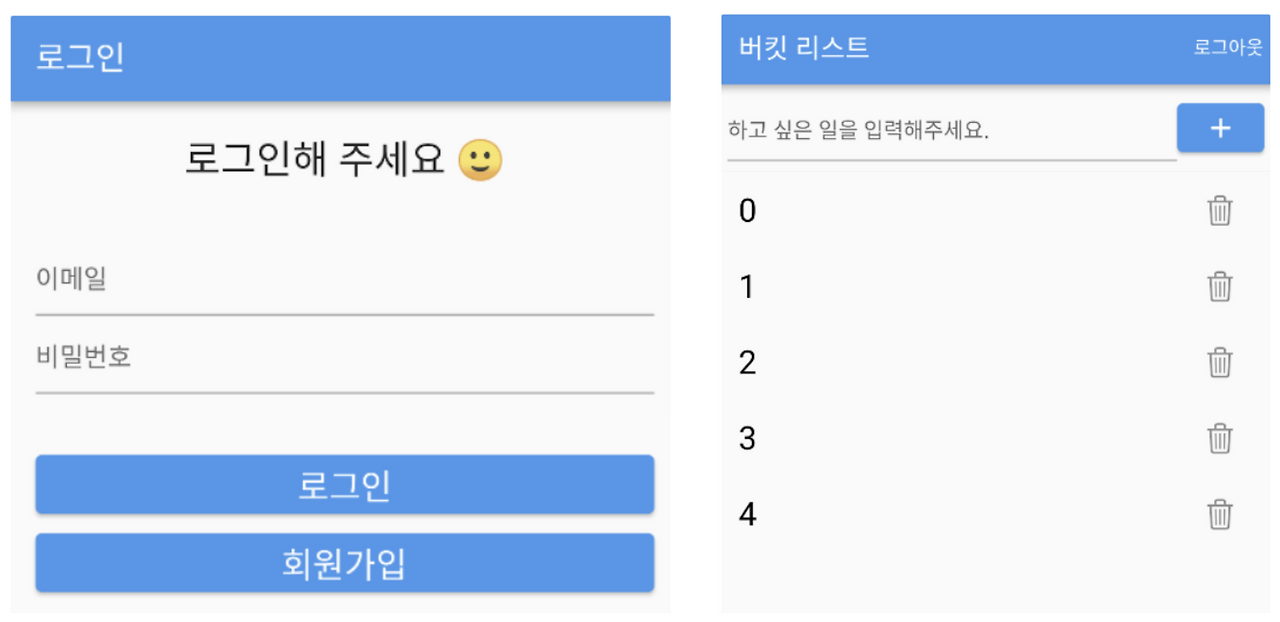Remove item 2 using its trash icon
Screen dimensions: 1280x622
pos(1219,362)
